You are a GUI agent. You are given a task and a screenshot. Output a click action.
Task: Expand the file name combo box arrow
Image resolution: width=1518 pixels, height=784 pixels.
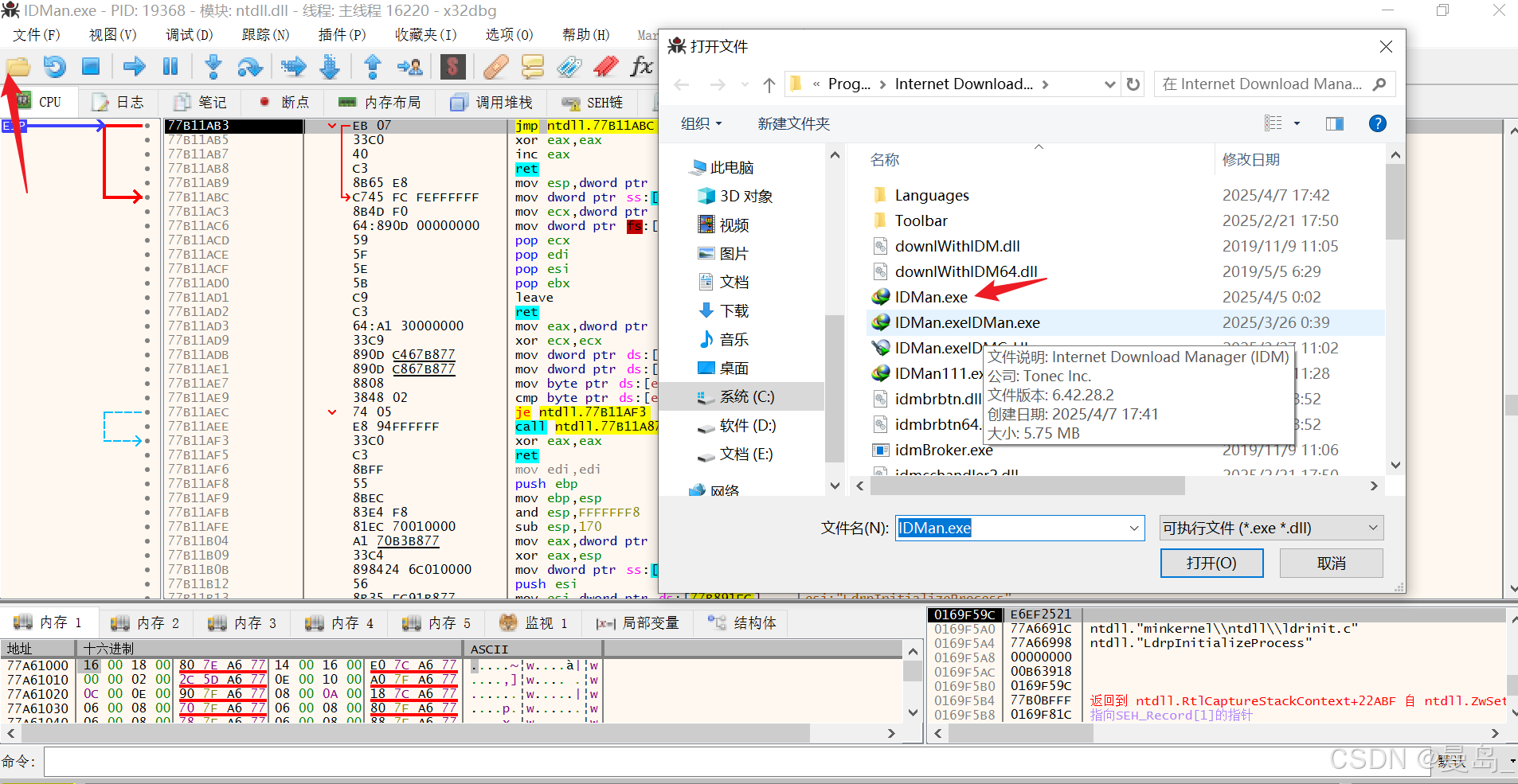pos(1133,528)
